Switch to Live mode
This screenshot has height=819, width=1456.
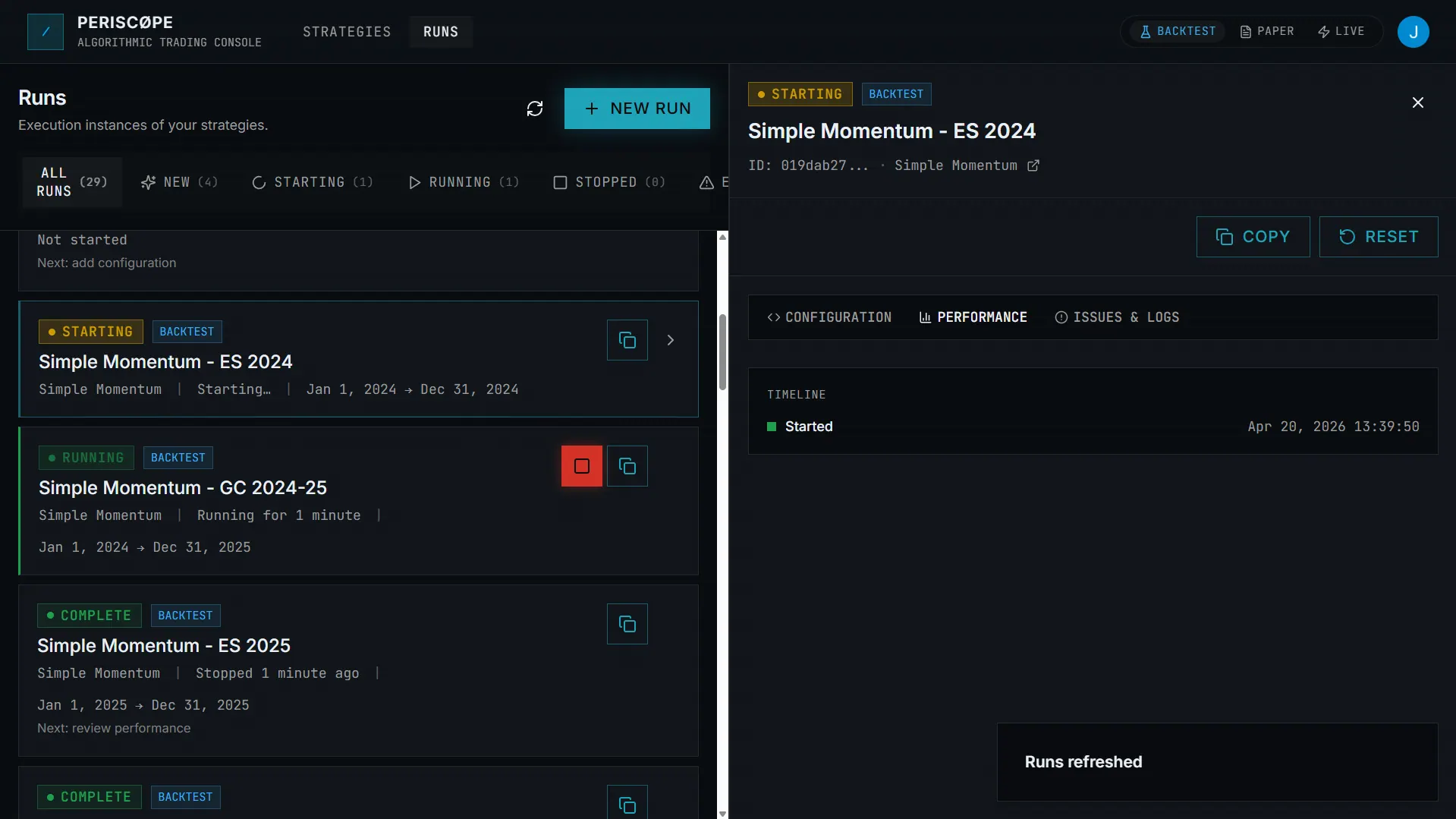click(x=1341, y=31)
